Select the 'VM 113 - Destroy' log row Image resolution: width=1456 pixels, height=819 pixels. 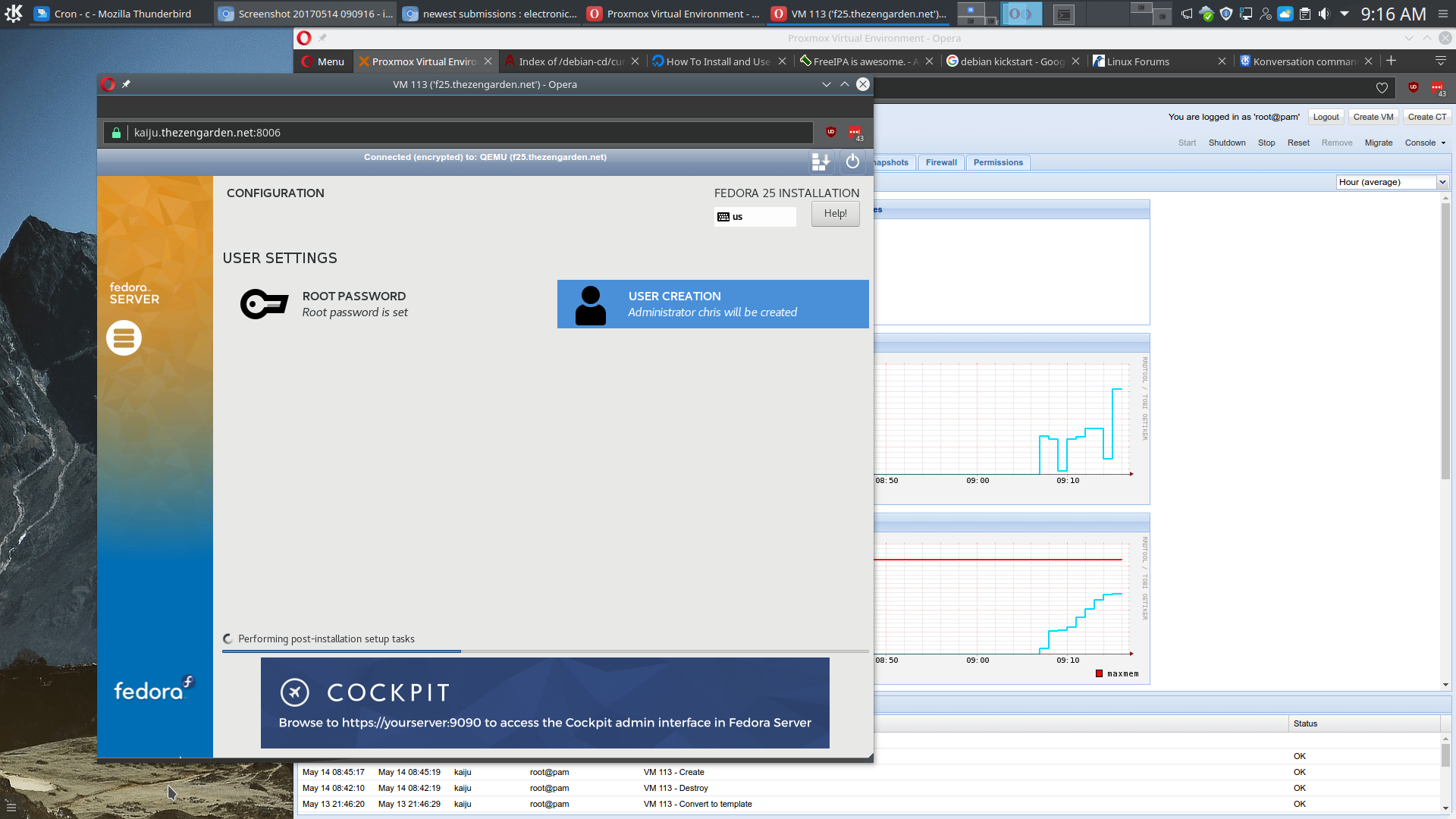pos(868,788)
